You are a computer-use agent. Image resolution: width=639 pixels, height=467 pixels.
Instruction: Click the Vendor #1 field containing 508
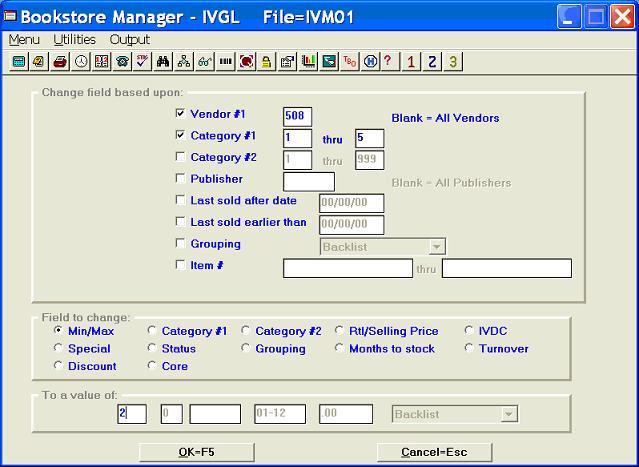[x=298, y=116]
